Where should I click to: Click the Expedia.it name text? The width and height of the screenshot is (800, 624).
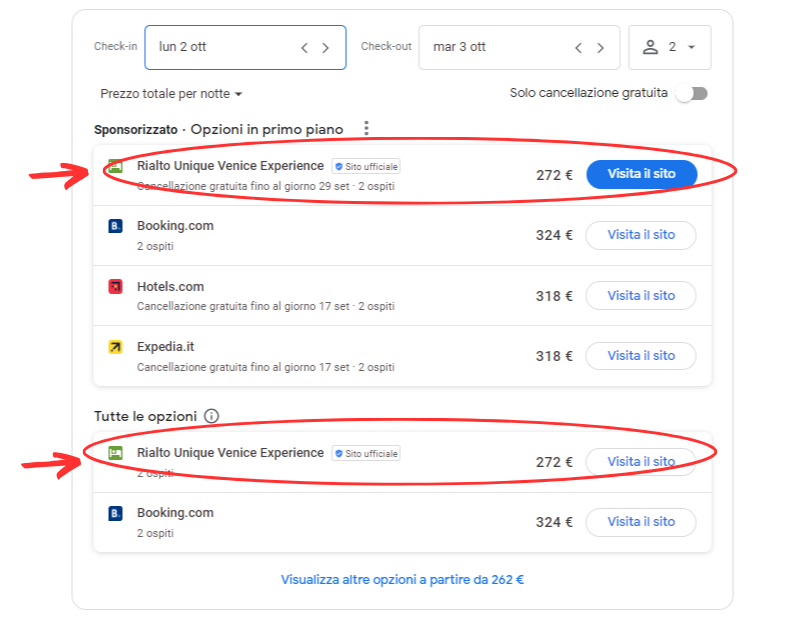coord(165,347)
